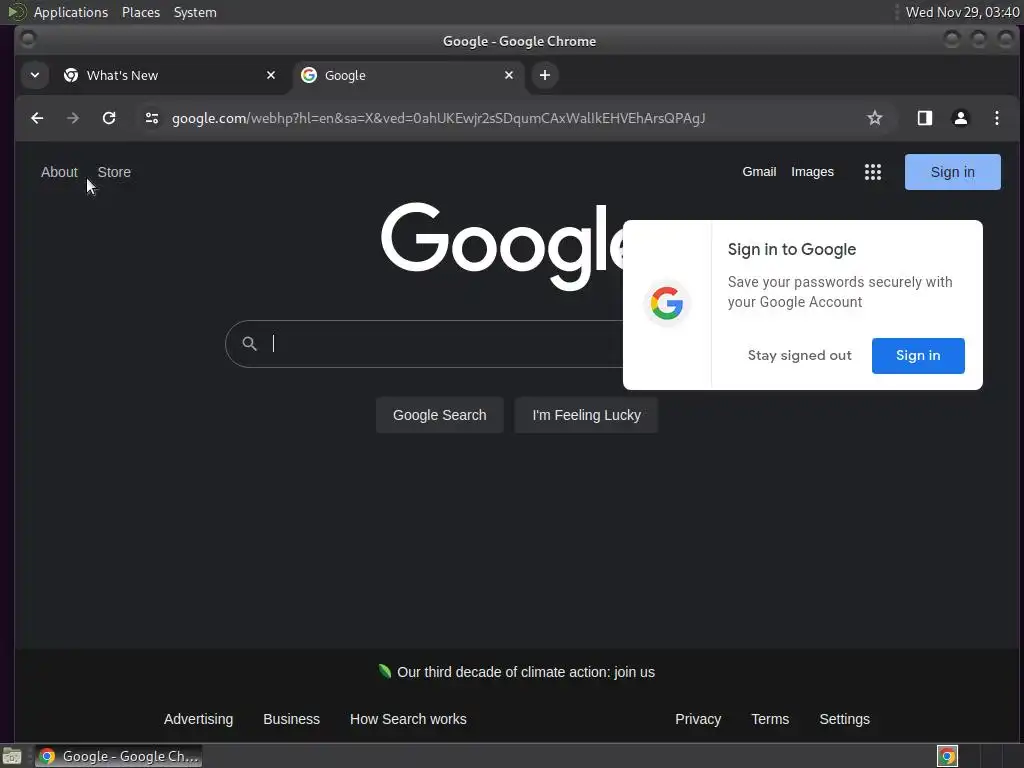
Task: Click the Chrome tray icon in bottom panel
Action: pos(947,756)
